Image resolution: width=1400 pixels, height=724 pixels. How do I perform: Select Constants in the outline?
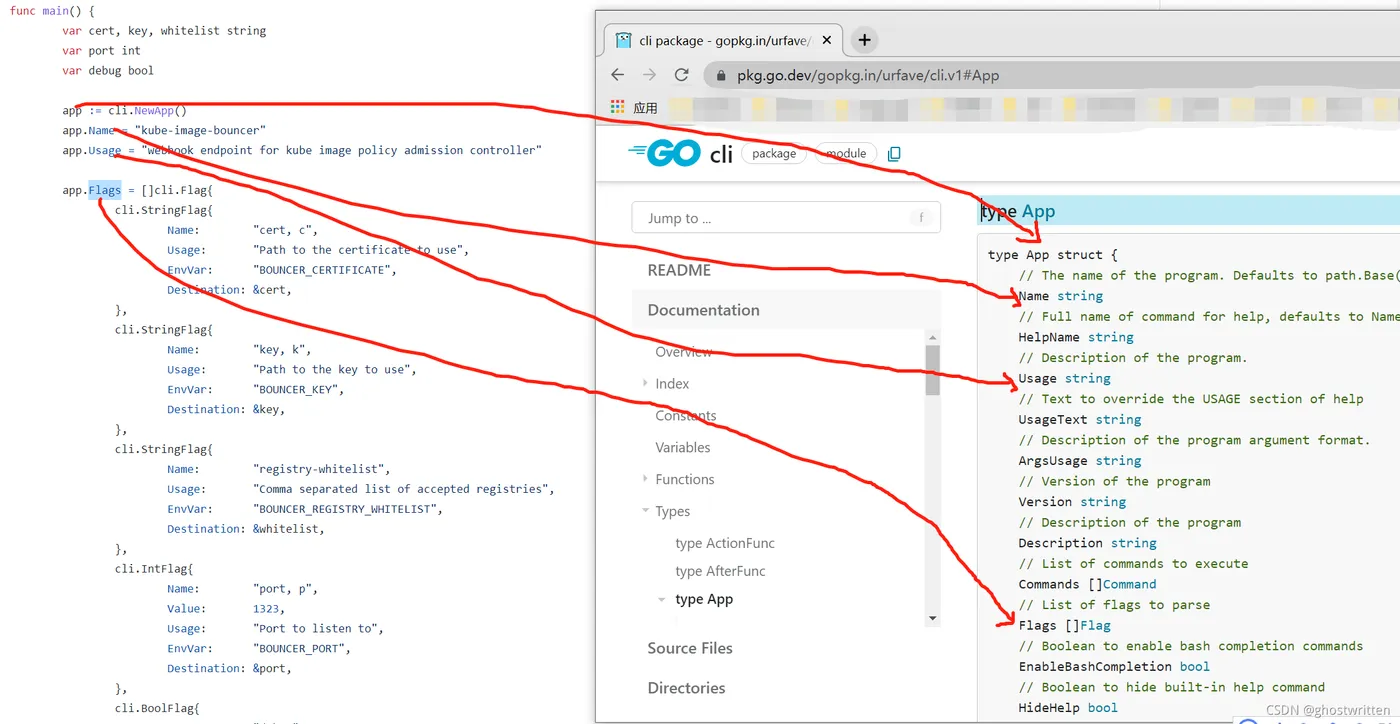click(x=686, y=416)
